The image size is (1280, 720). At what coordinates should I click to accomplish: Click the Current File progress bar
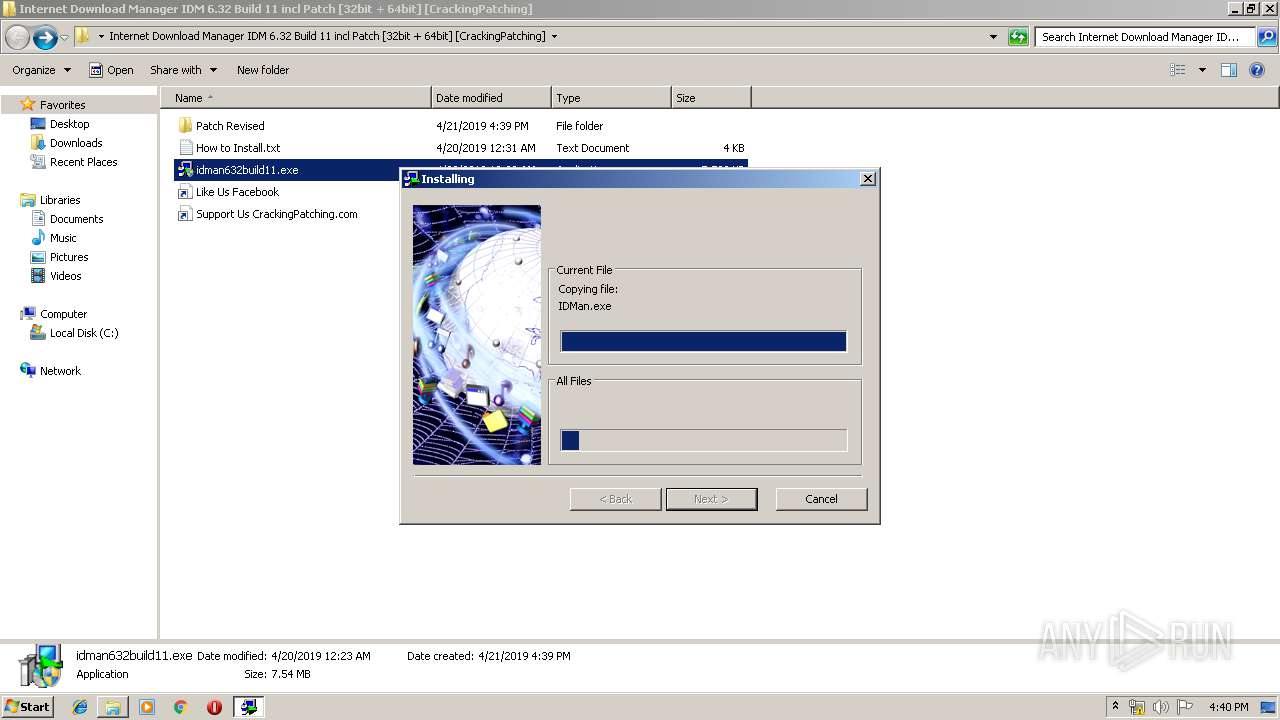703,342
